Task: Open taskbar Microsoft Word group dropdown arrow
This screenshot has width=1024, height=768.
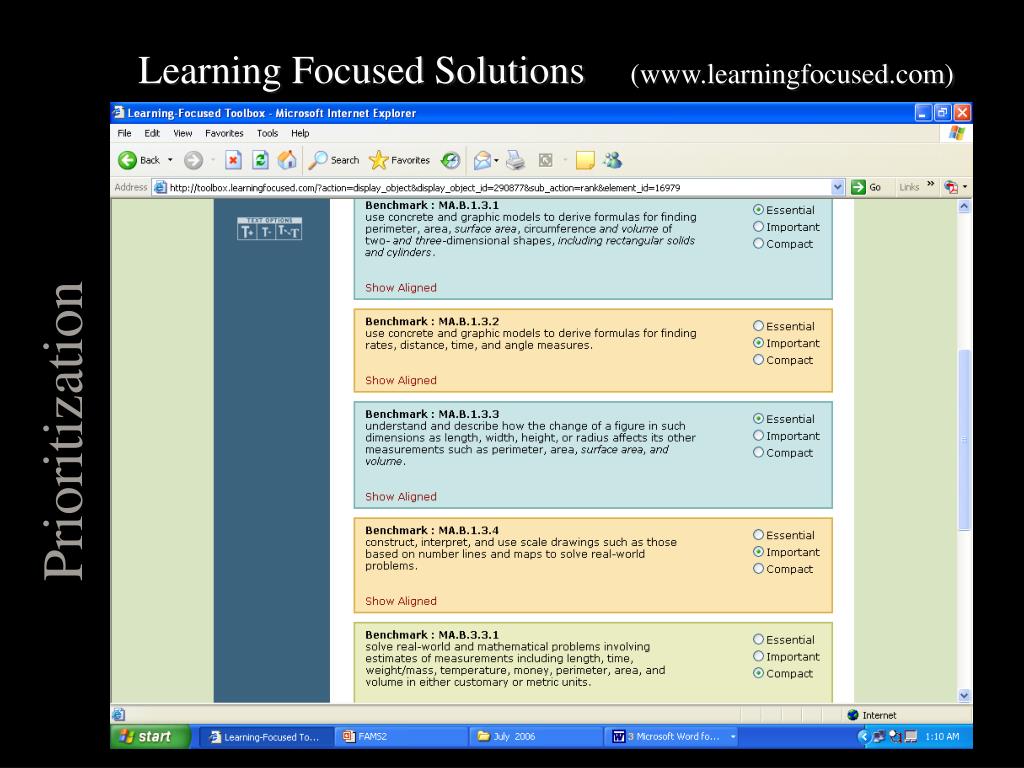Action: pyautogui.click(x=733, y=737)
